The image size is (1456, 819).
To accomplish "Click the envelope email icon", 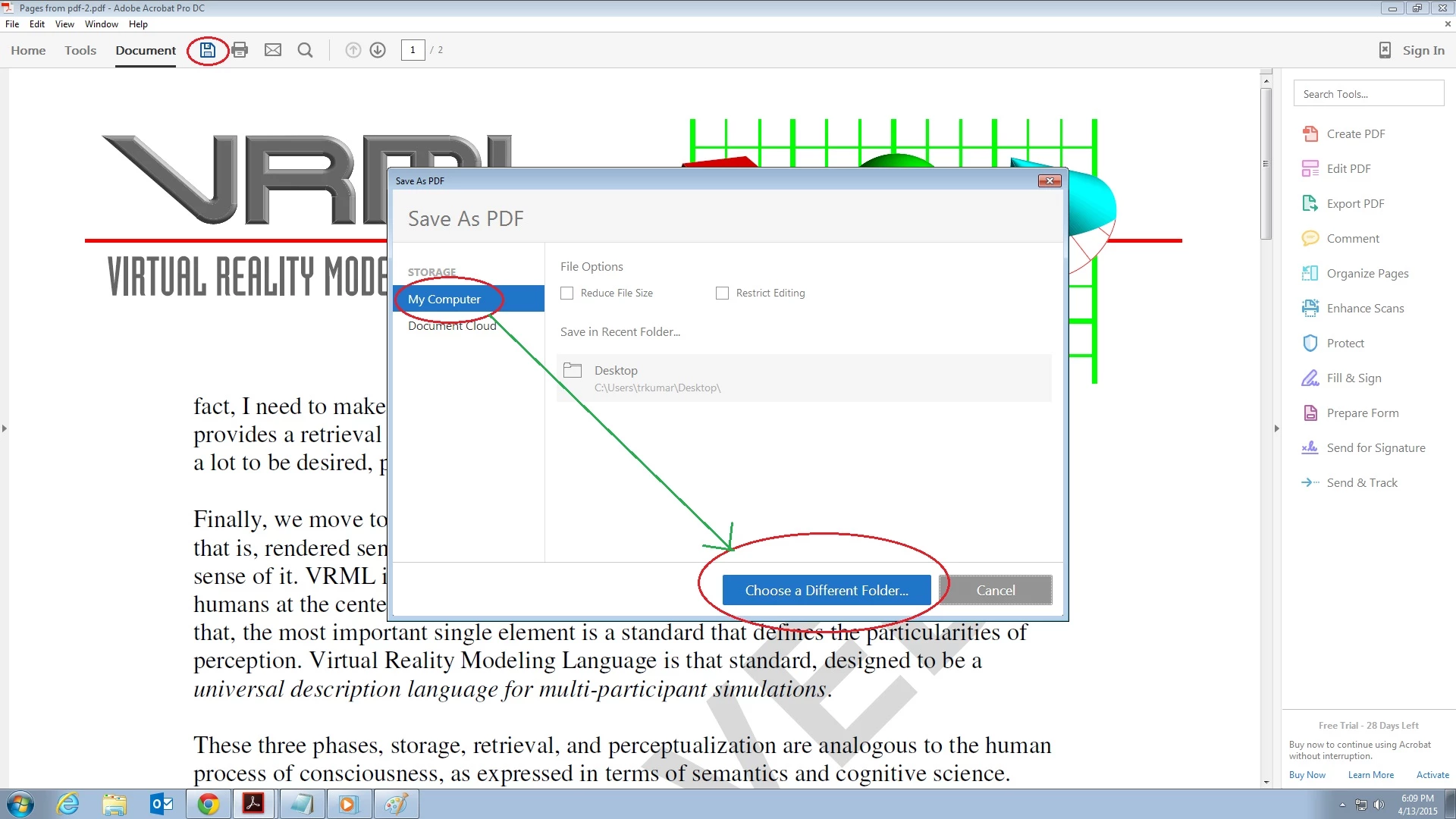I will point(273,50).
